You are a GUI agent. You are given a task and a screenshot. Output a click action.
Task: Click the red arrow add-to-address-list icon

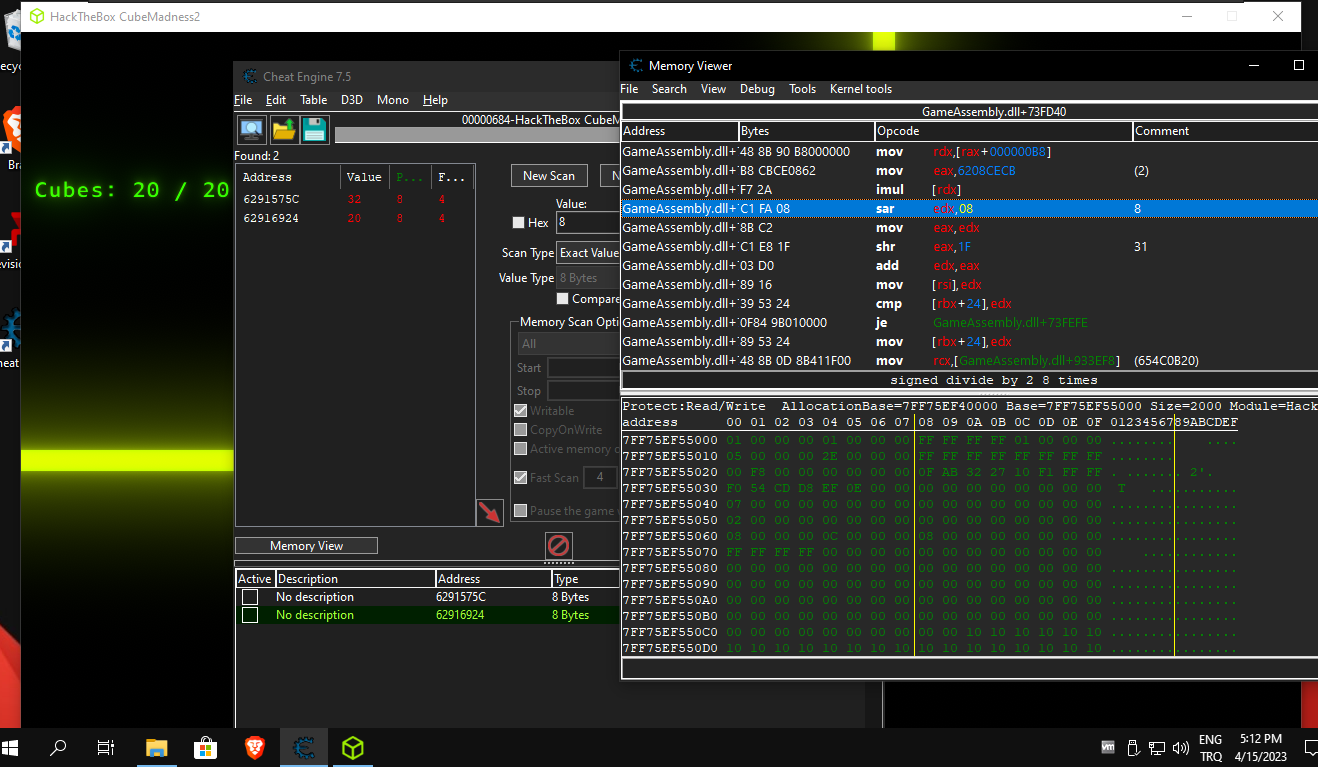[489, 512]
